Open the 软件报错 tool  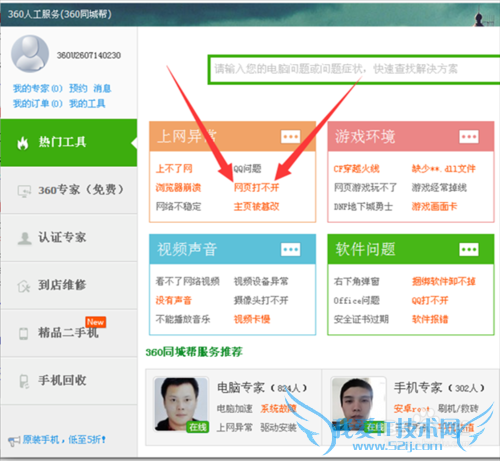430,319
